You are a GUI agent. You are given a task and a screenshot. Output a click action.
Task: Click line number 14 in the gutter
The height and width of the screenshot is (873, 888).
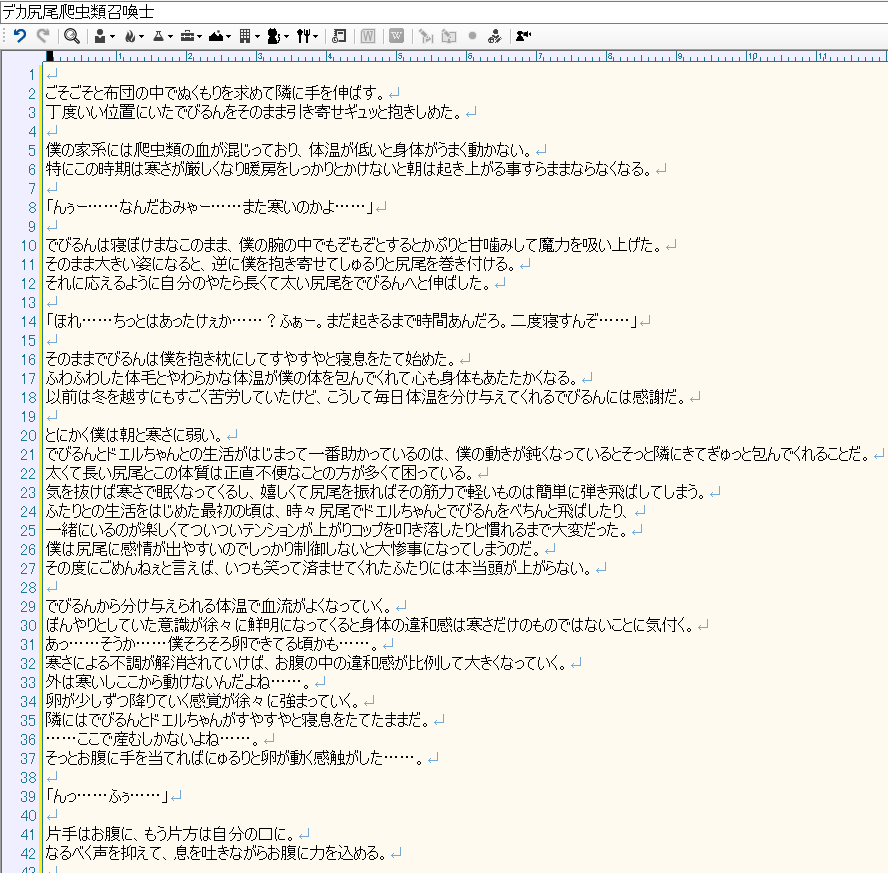tap(28, 322)
